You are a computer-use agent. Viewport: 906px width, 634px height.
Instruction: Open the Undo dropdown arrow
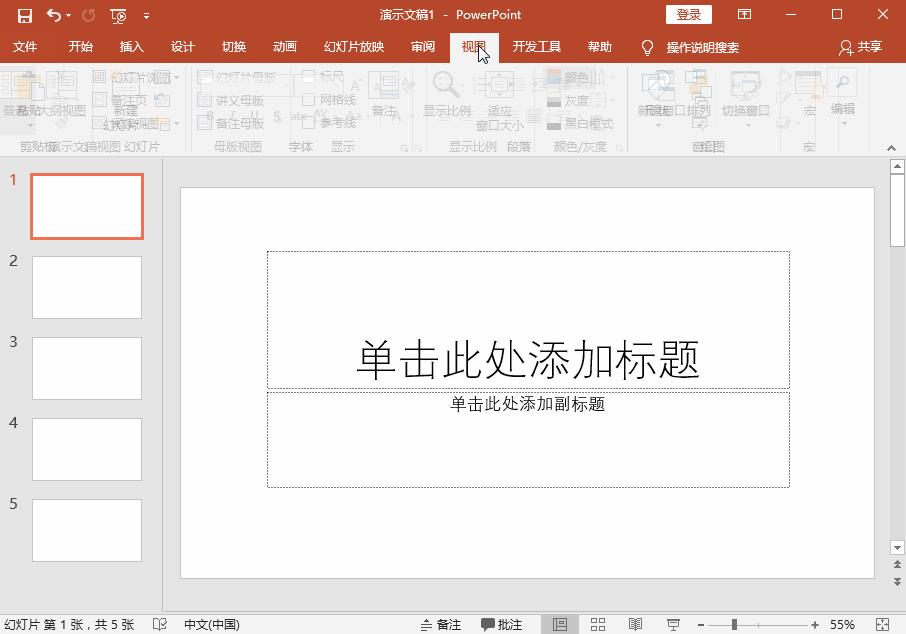click(x=67, y=15)
